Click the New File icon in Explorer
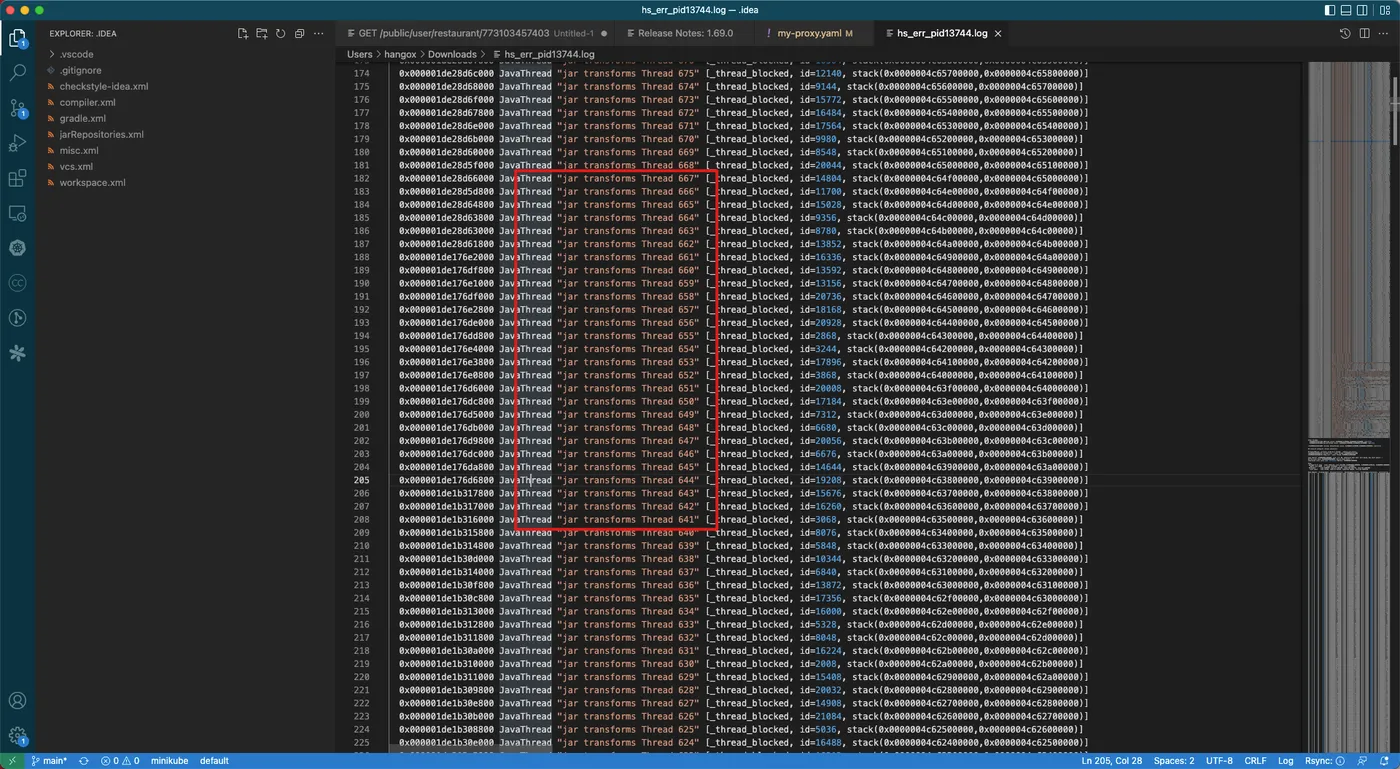1400x769 pixels. 243,33
